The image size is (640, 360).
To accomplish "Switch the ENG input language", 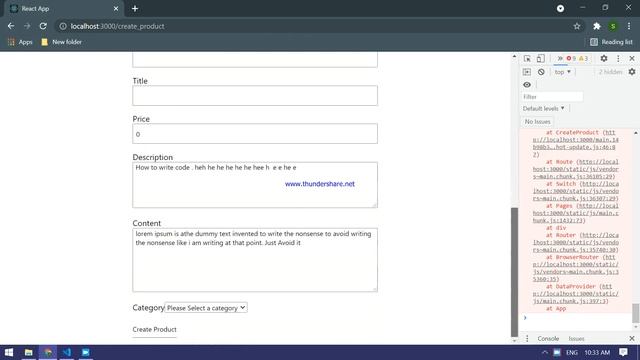I will tap(571, 352).
